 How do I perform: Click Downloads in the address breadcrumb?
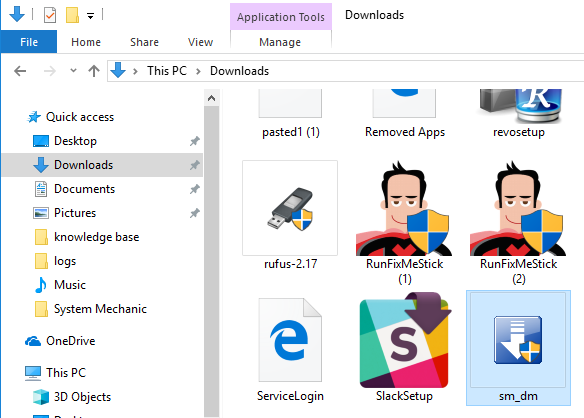pyautogui.click(x=239, y=71)
